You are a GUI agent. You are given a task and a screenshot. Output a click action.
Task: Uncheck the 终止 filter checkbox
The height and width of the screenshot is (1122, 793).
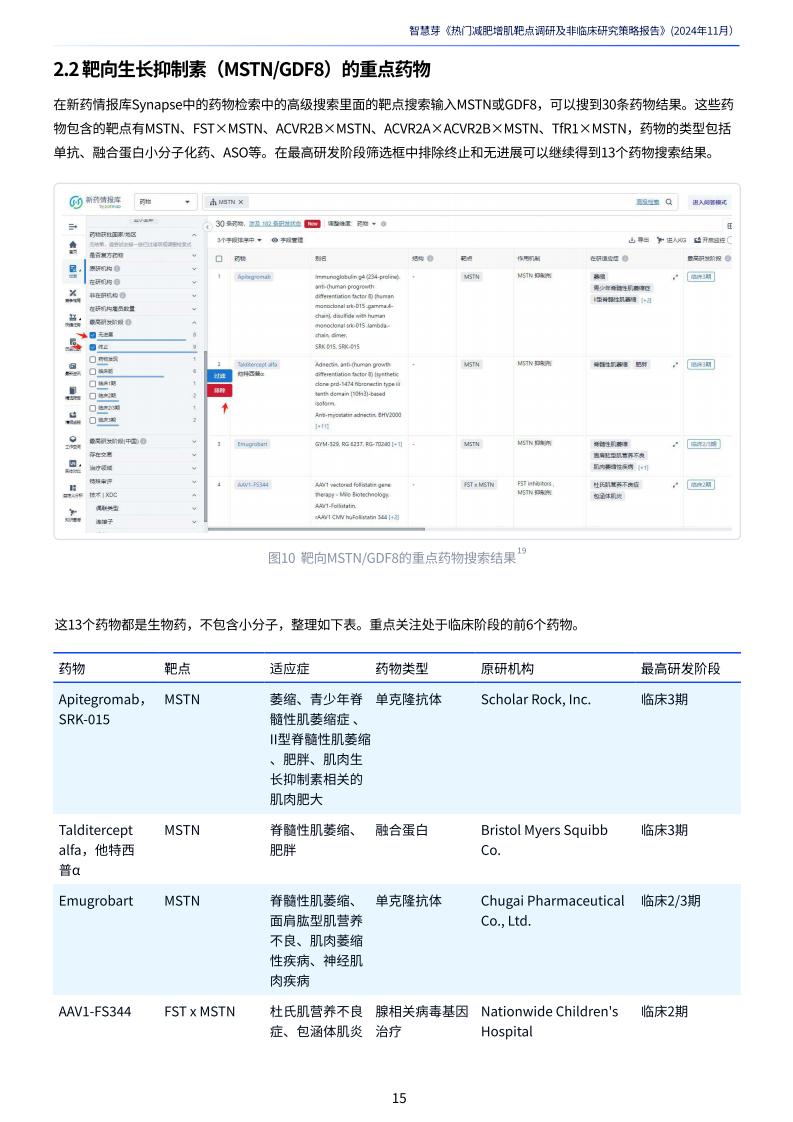pos(92,347)
